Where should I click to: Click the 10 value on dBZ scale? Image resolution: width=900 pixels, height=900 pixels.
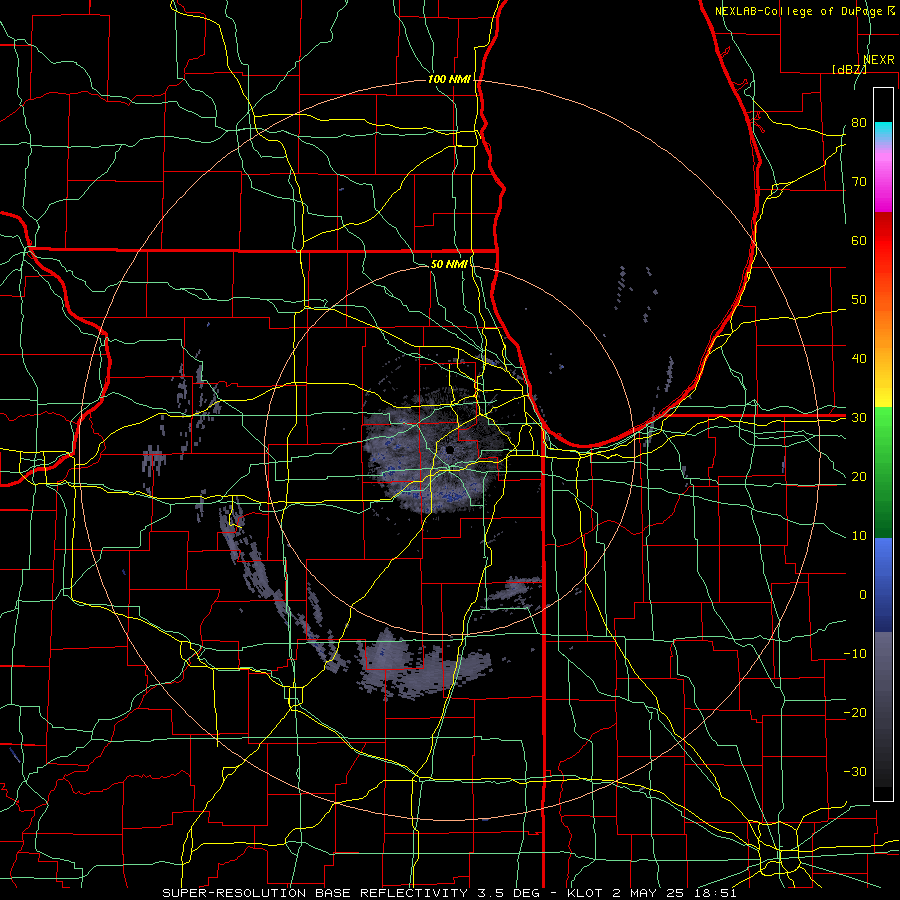859,536
